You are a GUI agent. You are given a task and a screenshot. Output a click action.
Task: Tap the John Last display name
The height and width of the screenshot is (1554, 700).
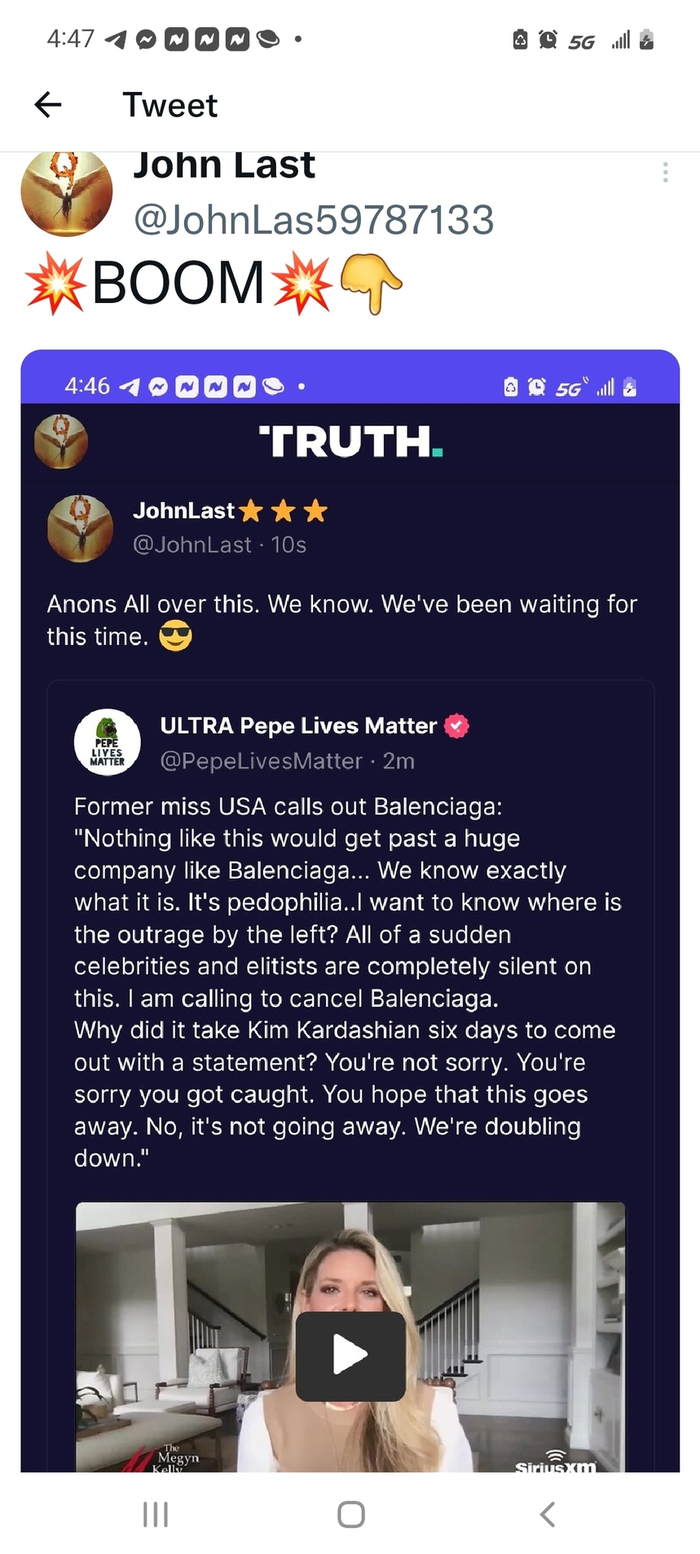coord(224,166)
